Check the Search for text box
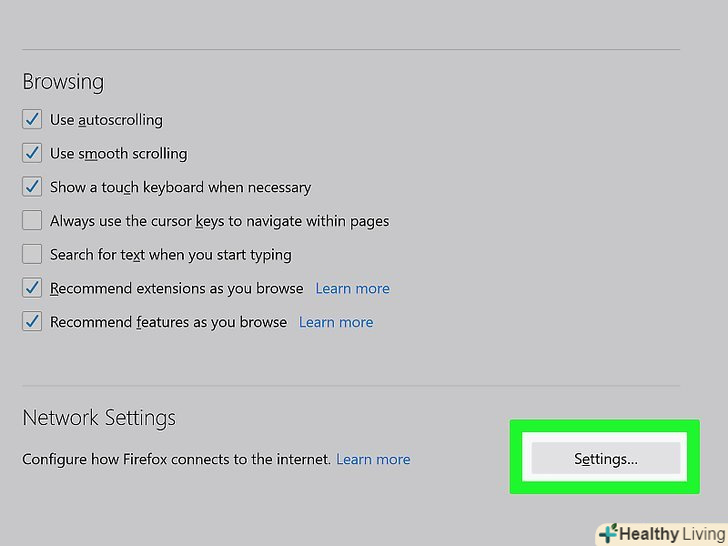Screen dimensions: 728x546 tap(32, 255)
